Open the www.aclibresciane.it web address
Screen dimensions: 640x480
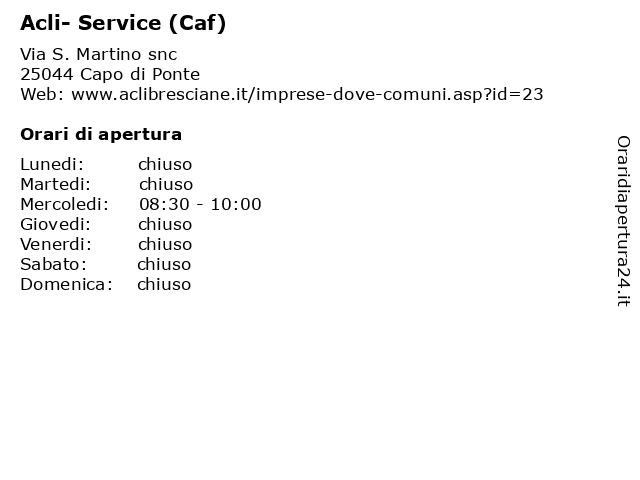[x=307, y=95]
